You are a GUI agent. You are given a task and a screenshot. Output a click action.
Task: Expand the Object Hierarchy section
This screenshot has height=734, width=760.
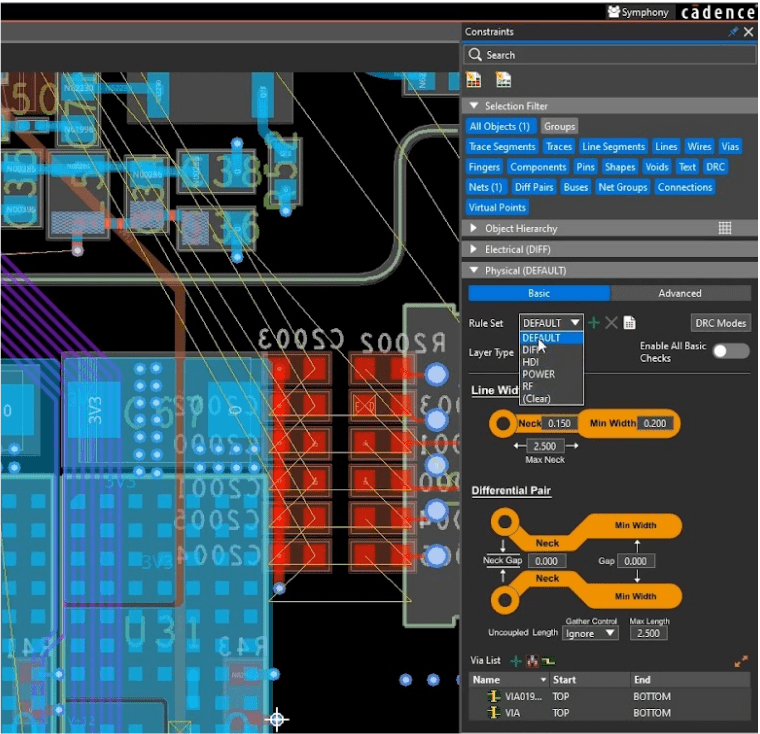pos(474,228)
